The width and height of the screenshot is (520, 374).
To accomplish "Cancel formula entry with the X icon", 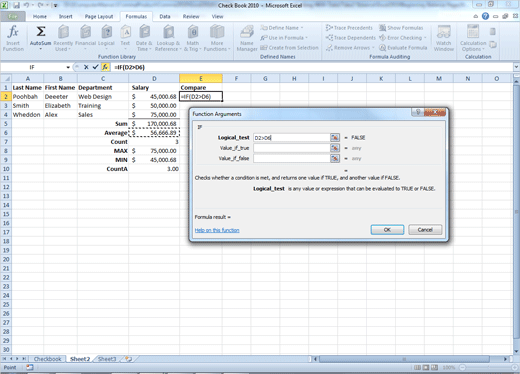I will point(86,67).
